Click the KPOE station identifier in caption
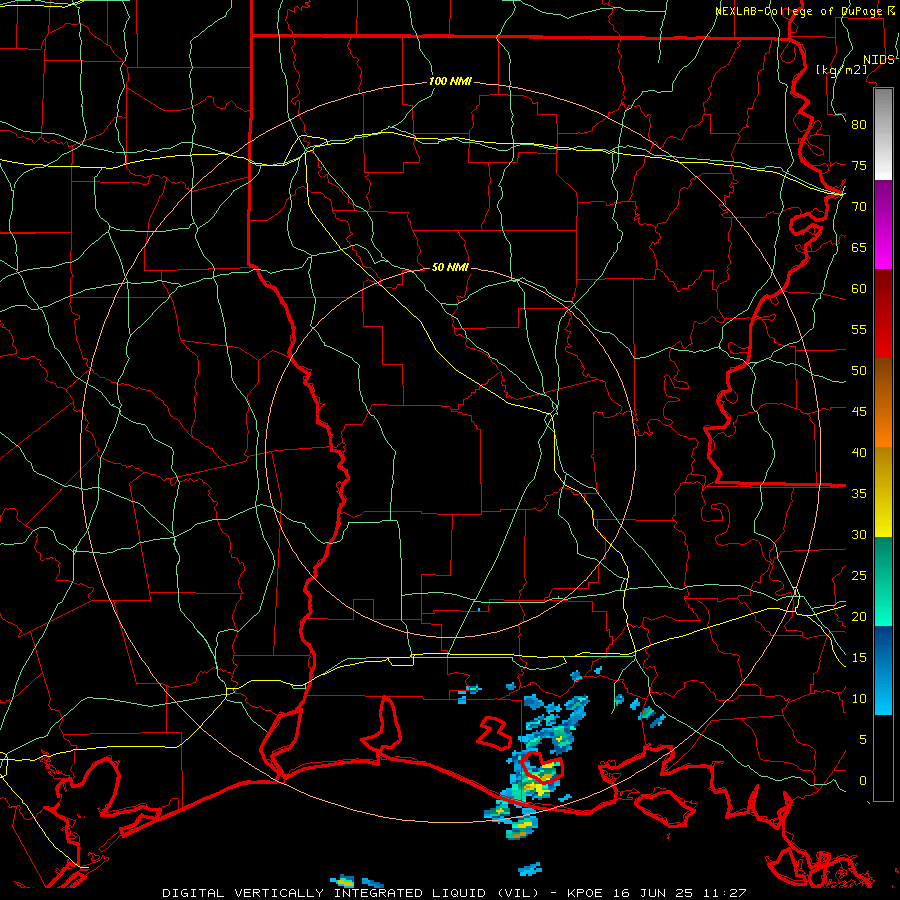The image size is (900, 900). 584,893
